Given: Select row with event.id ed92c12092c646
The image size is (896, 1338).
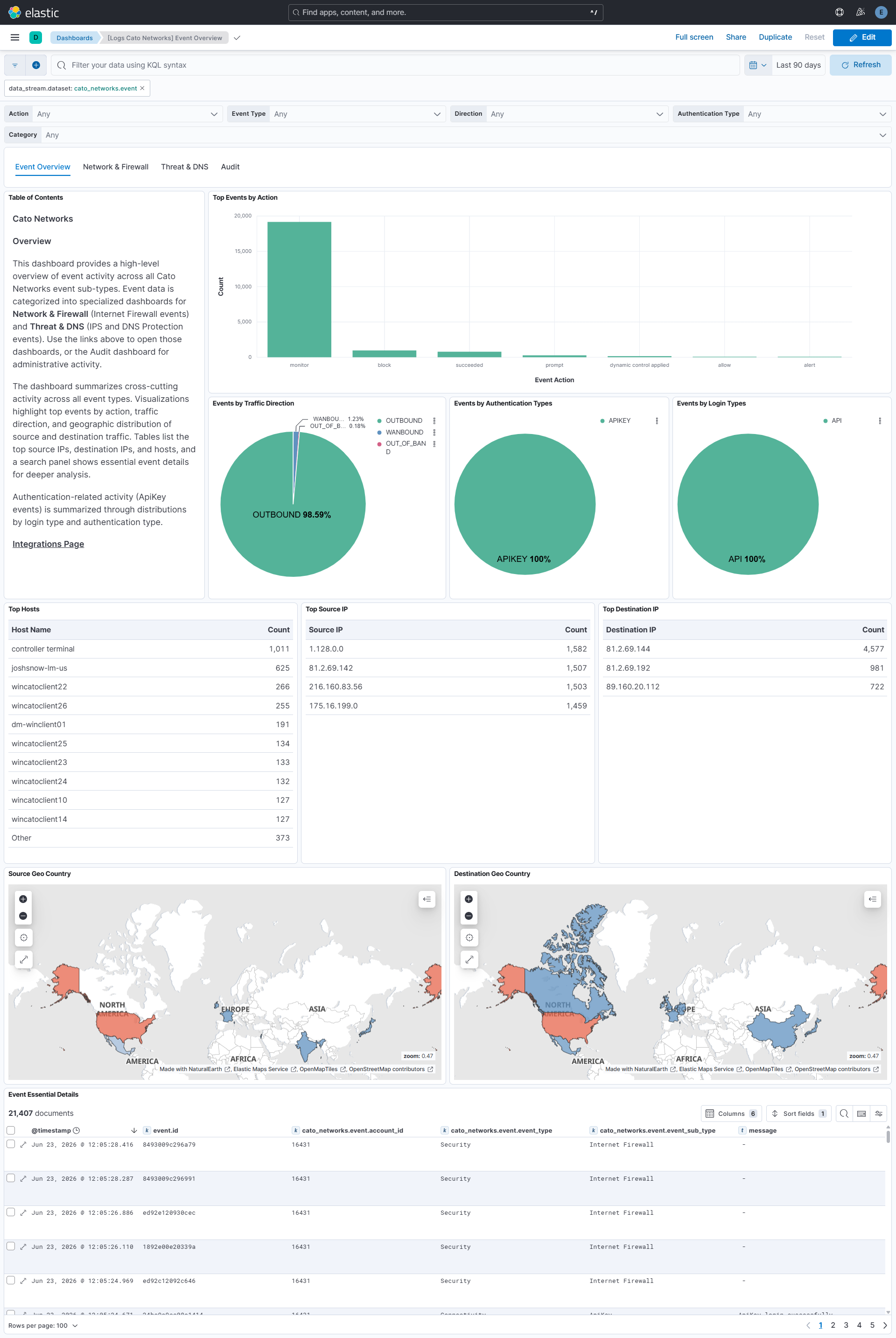Looking at the screenshot, I should point(11,1280).
